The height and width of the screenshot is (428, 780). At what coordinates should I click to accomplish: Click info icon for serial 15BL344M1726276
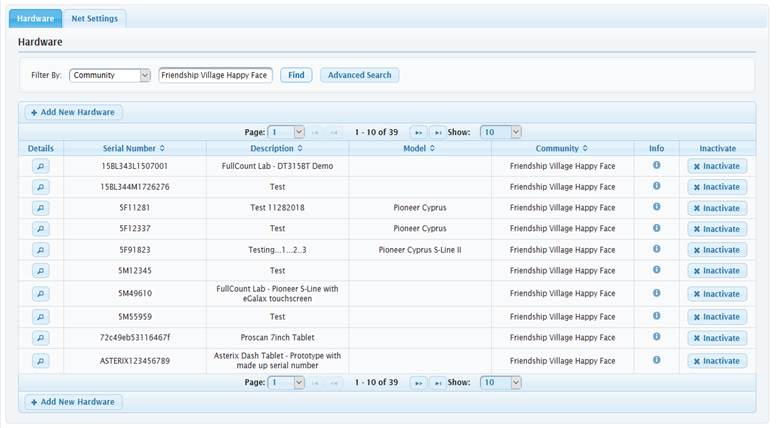[657, 186]
